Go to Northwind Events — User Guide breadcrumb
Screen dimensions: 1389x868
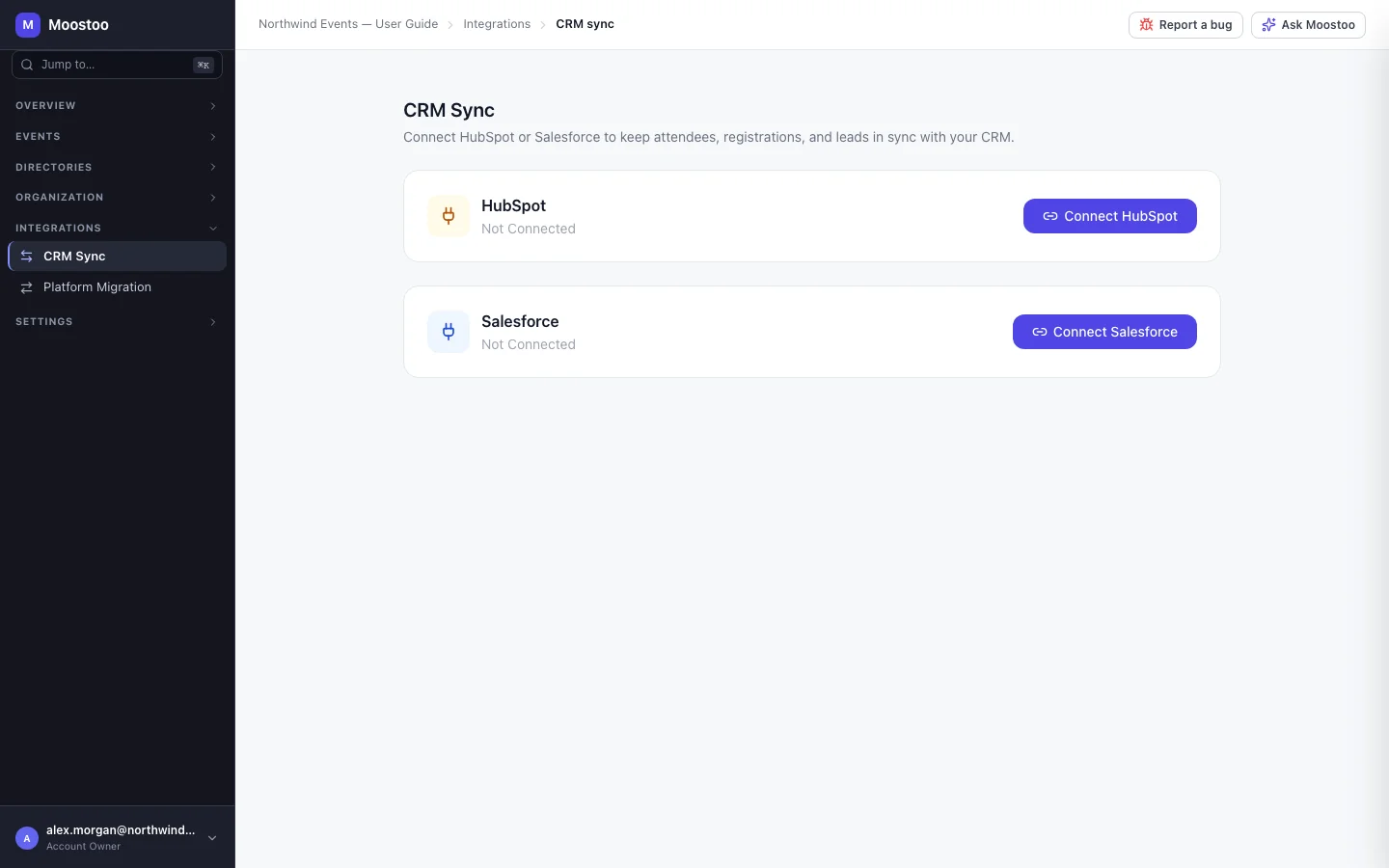[348, 24]
